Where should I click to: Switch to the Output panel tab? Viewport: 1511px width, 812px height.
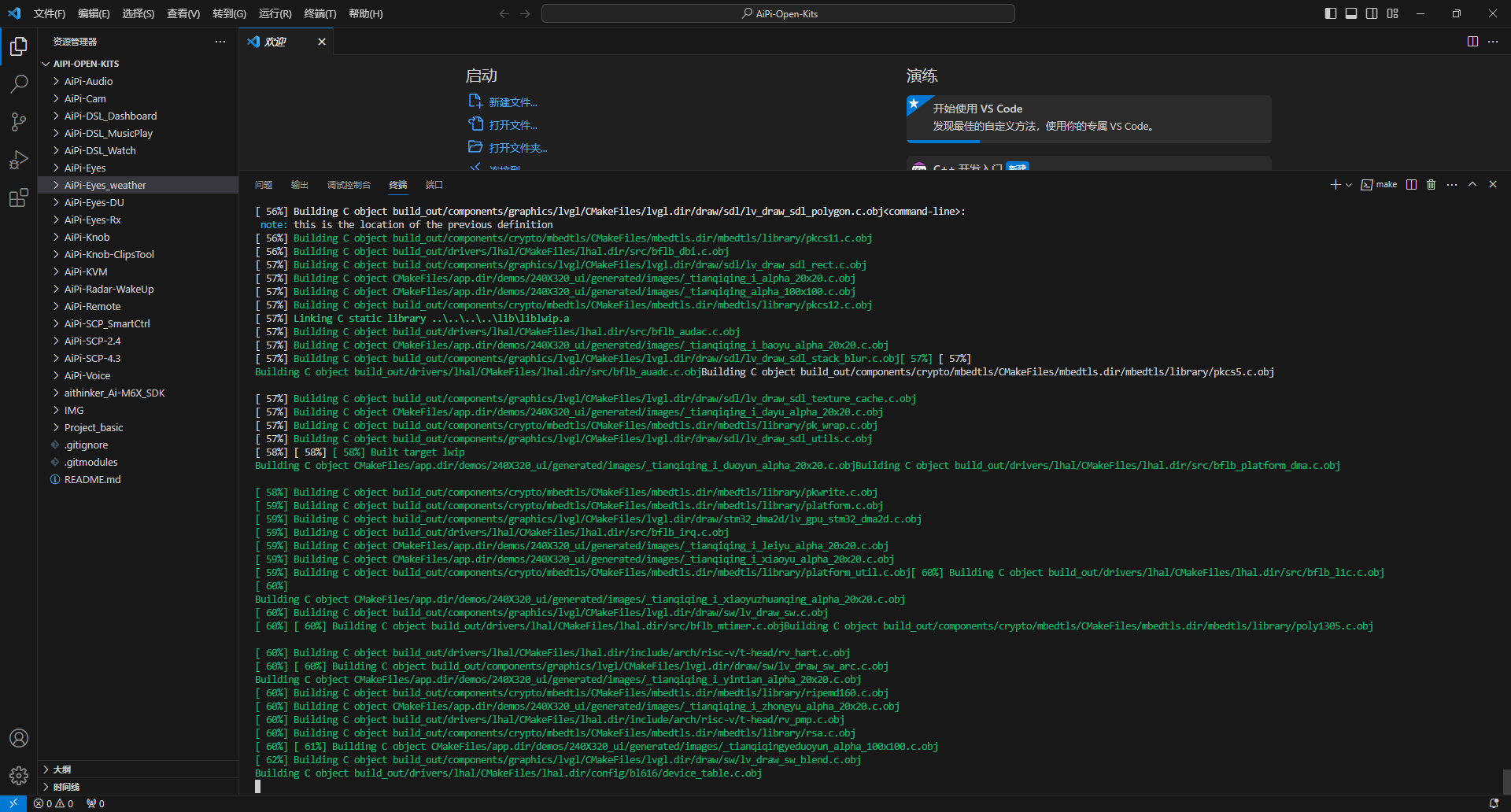[300, 185]
